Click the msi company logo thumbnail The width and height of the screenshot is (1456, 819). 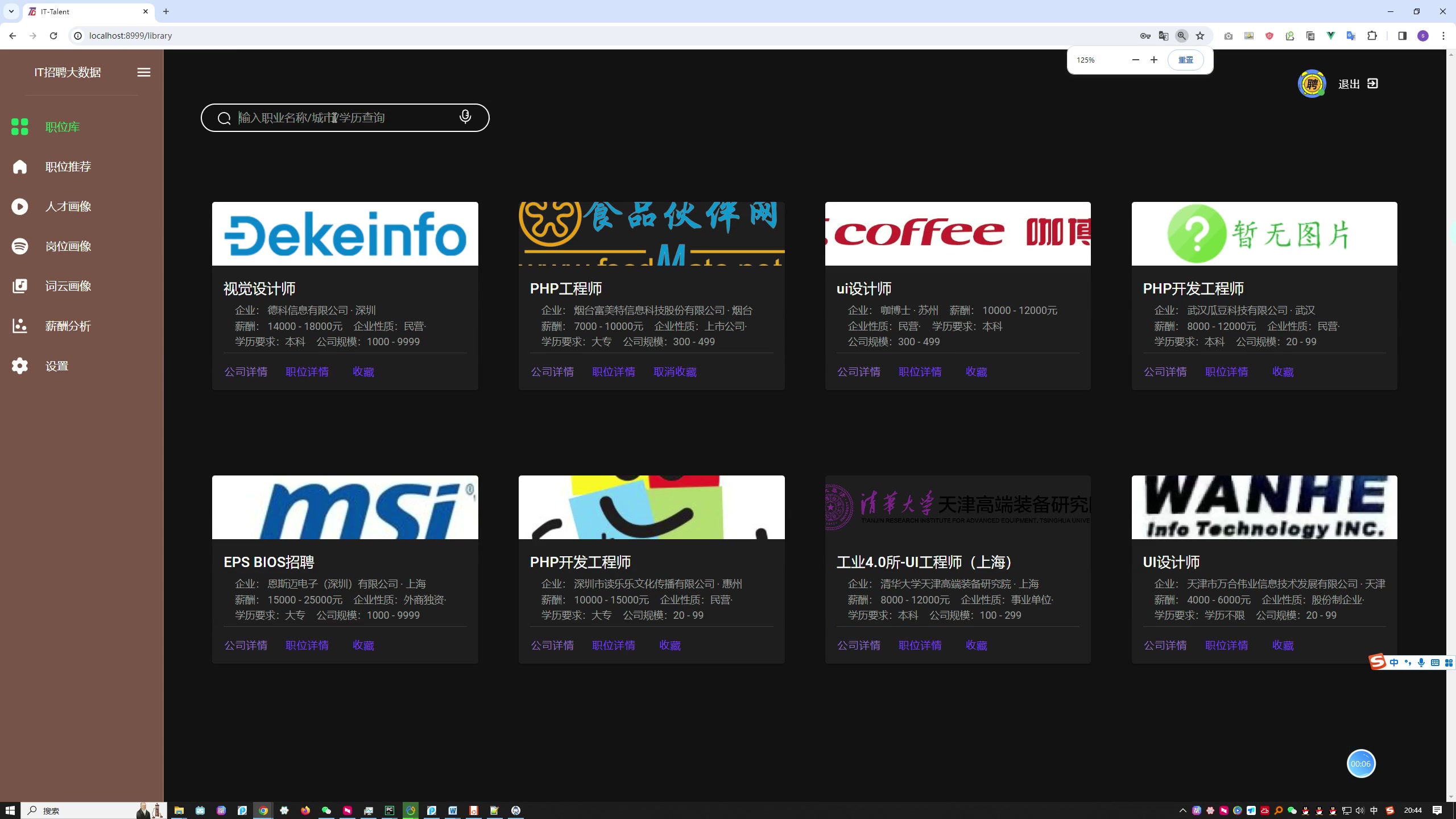345,507
